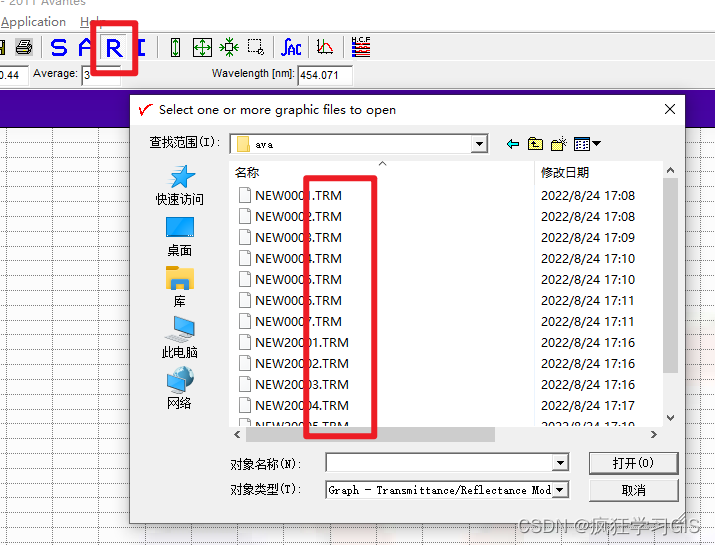Open Libraries (库) location
Image resolution: width=715 pixels, height=545 pixels.
pos(179,287)
